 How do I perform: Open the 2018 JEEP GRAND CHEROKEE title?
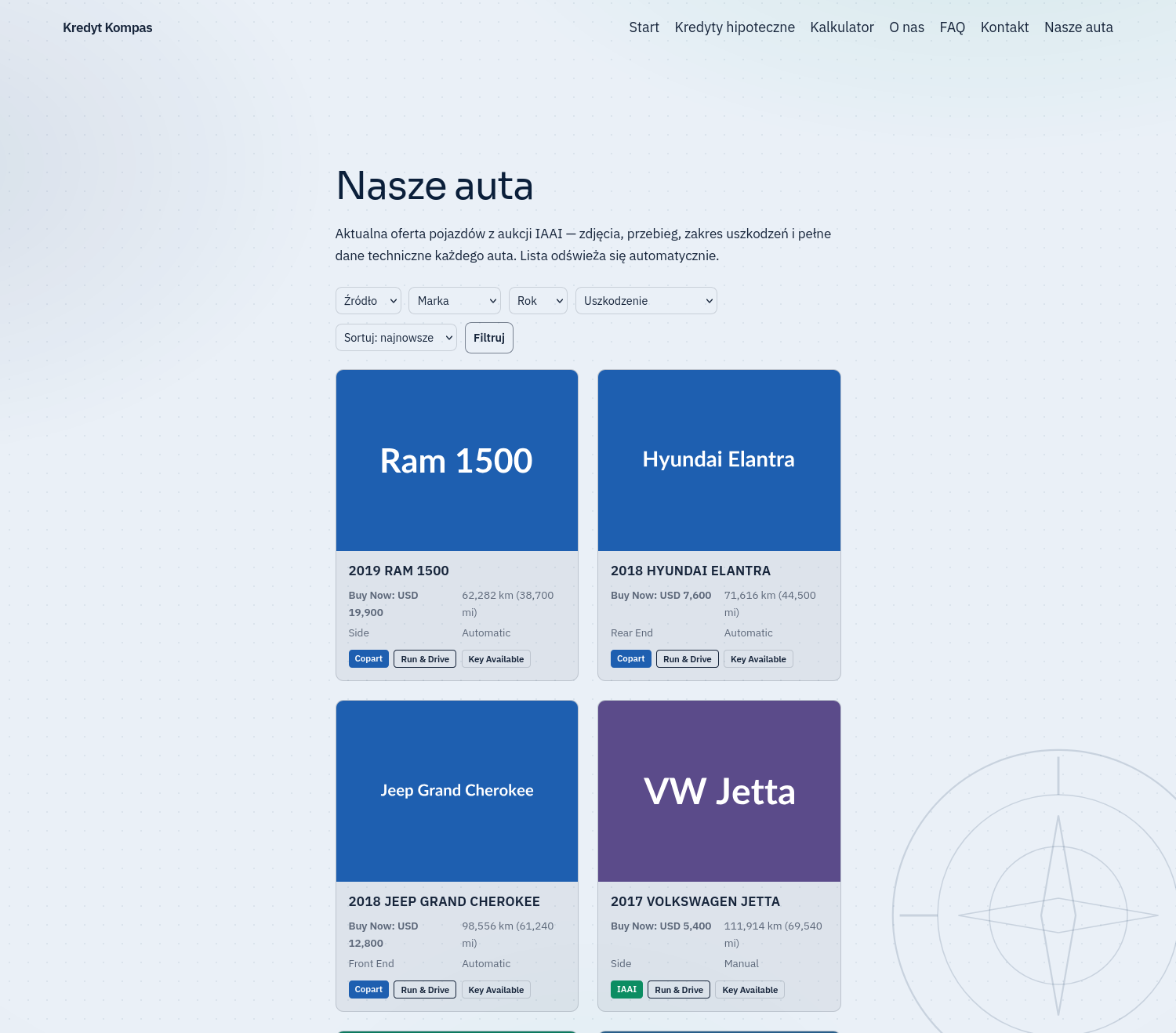(445, 901)
